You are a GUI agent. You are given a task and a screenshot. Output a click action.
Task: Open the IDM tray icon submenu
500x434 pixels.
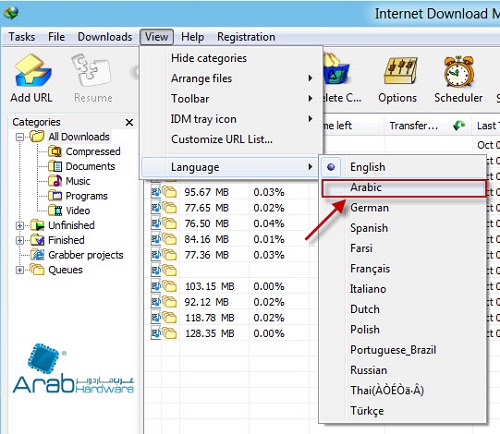point(230,119)
